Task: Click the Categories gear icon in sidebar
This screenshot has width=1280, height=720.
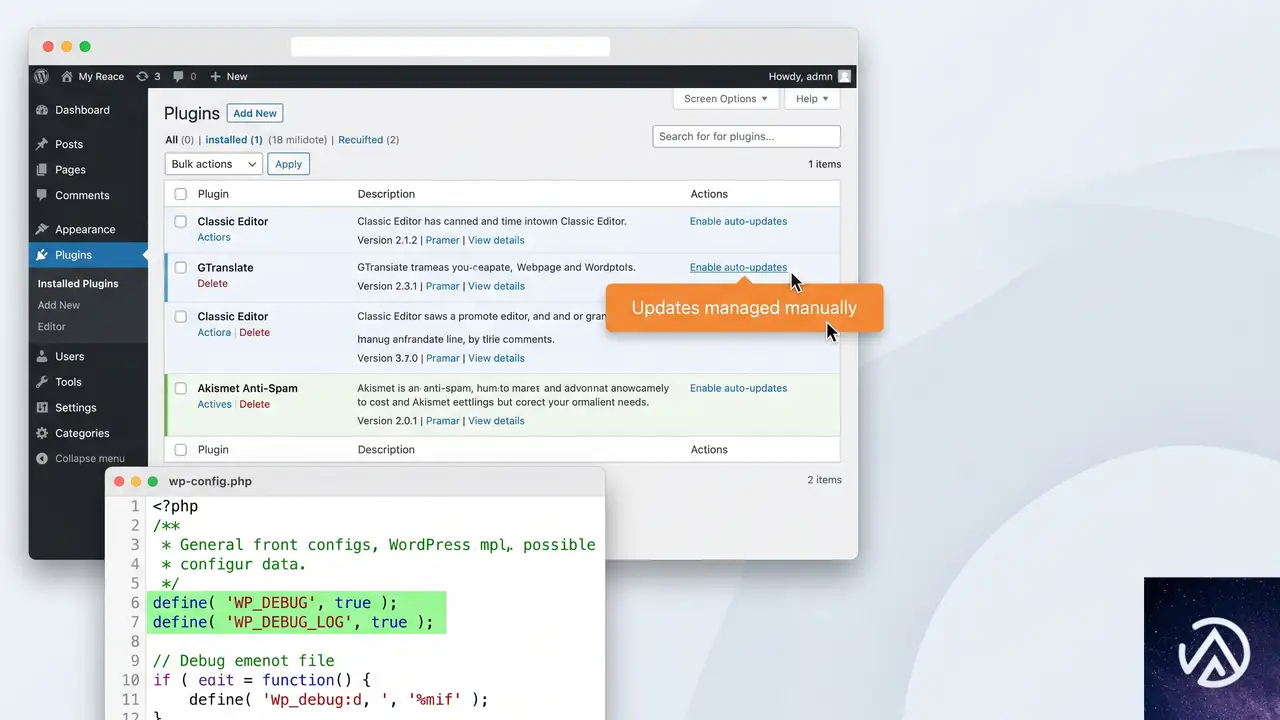Action: tap(42, 433)
